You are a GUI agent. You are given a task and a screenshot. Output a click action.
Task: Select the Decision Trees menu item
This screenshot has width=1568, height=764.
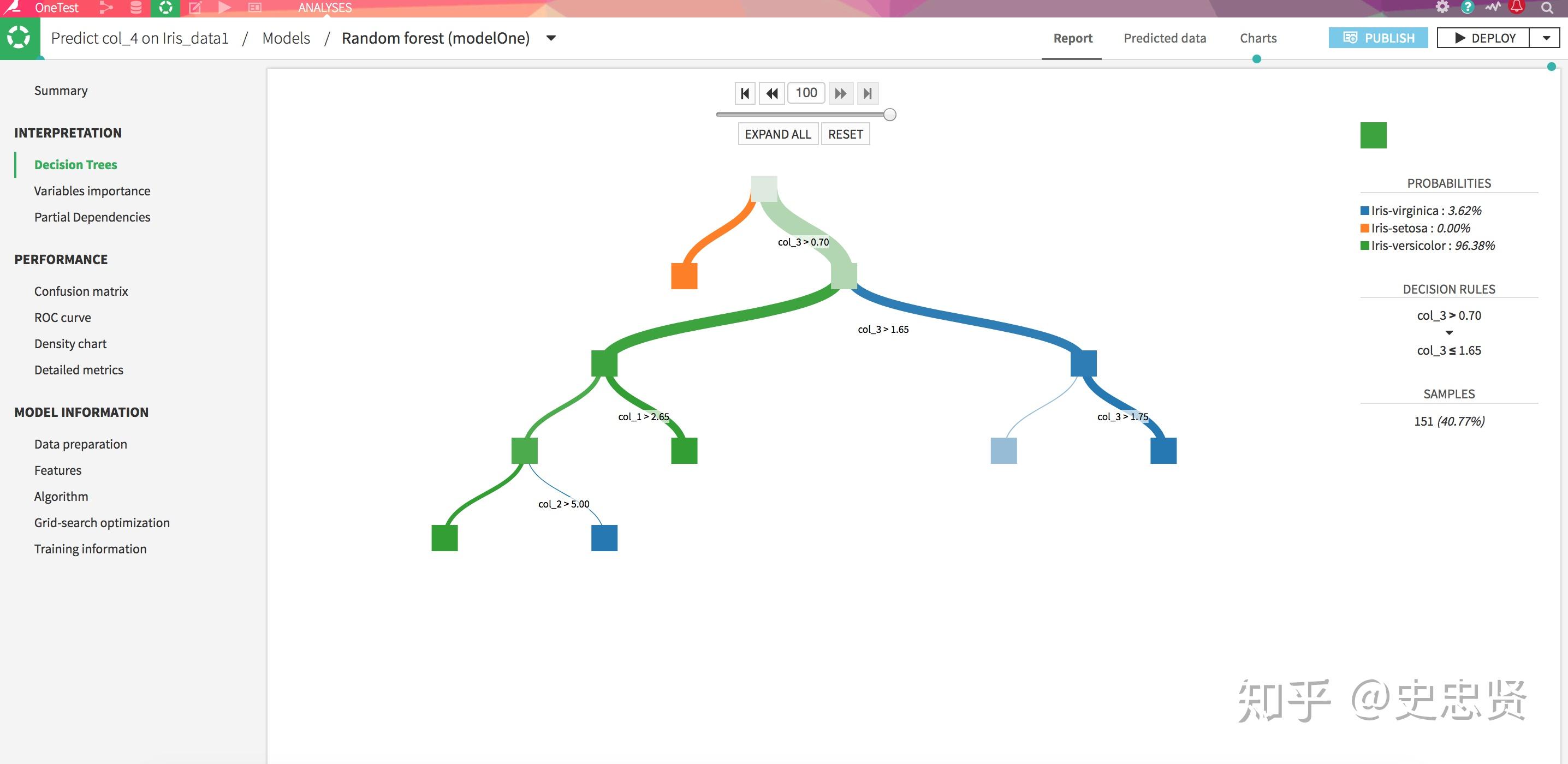tap(75, 164)
